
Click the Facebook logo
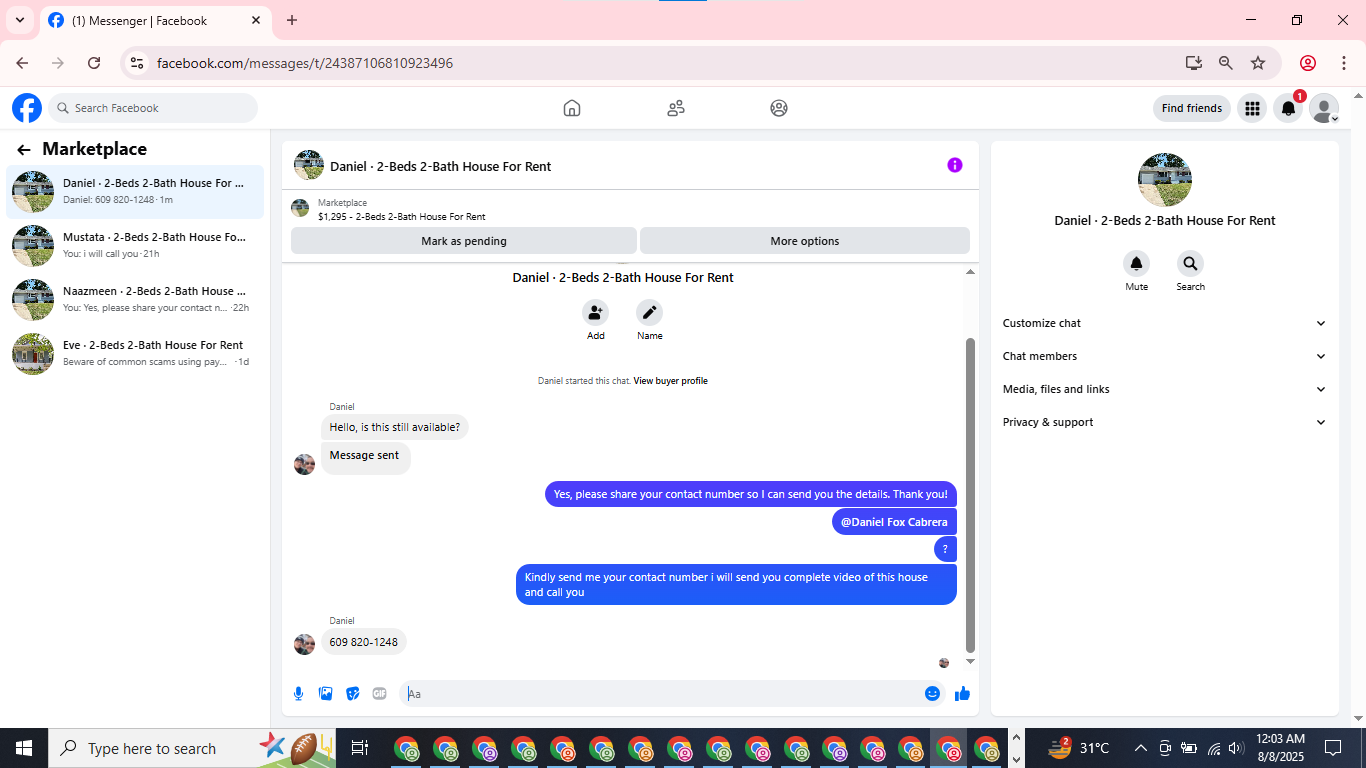pos(27,108)
